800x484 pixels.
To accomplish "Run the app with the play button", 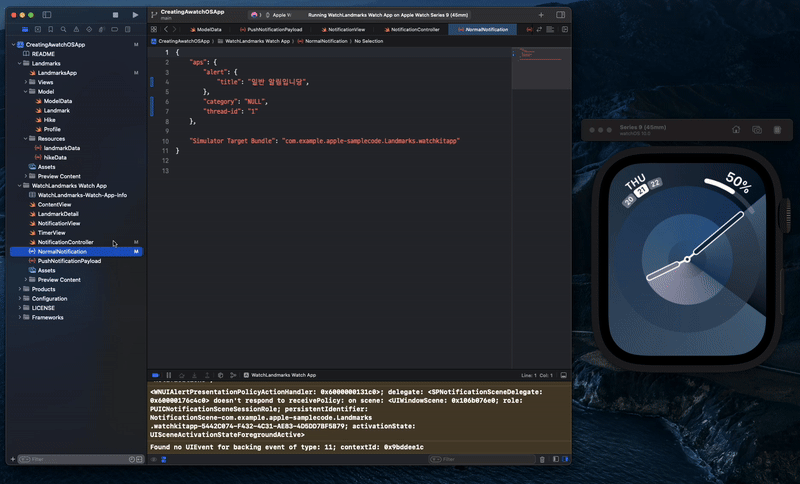I will pos(135,15).
